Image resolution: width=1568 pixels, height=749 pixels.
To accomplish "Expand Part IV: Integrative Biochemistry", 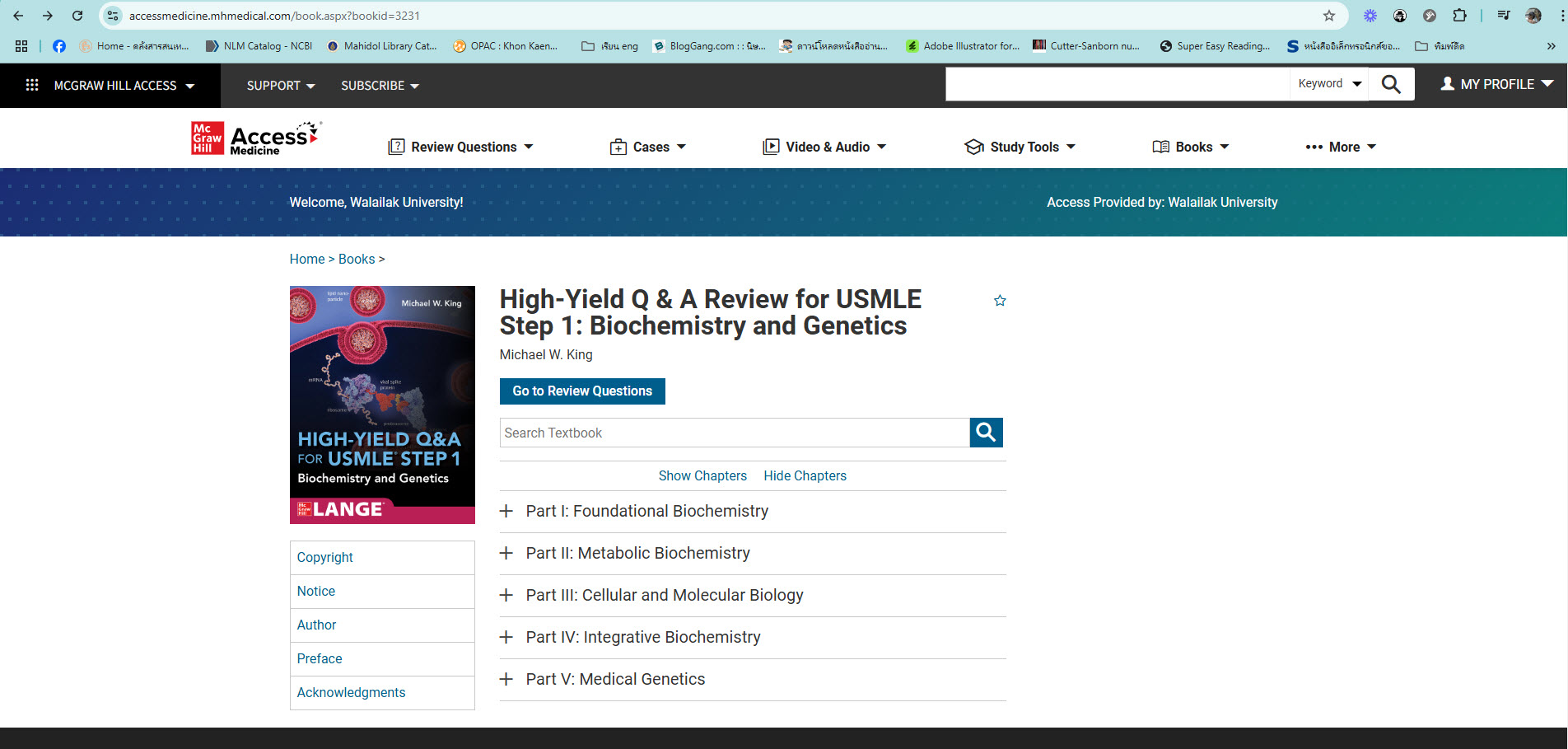I will point(753,638).
